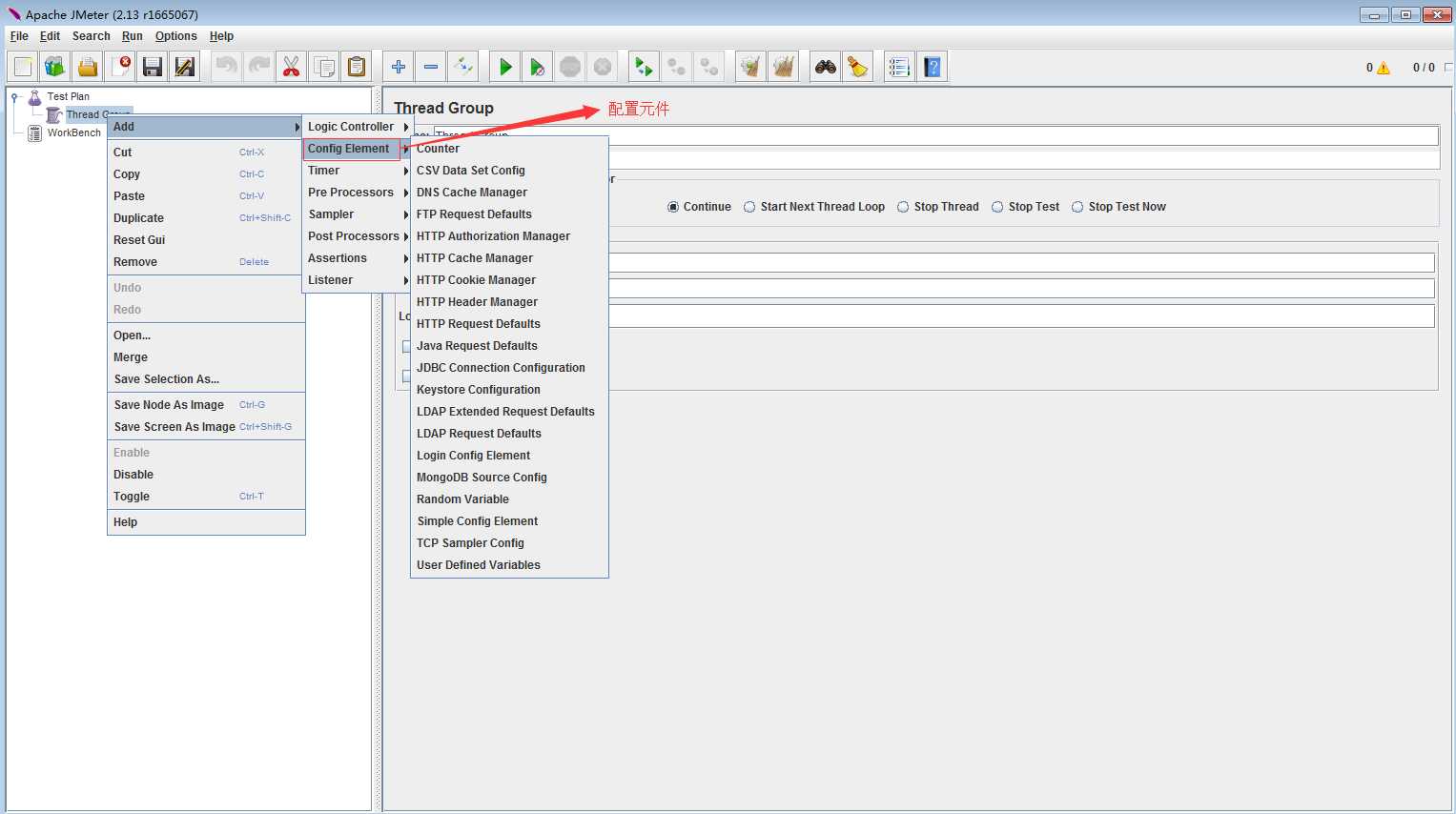Select the Stop Test Now option

click(x=1077, y=207)
